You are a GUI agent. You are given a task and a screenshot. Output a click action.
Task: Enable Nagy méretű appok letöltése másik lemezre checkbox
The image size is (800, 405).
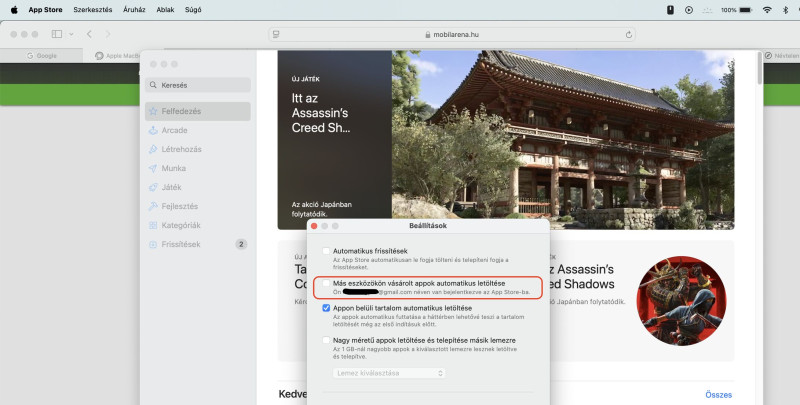326,340
